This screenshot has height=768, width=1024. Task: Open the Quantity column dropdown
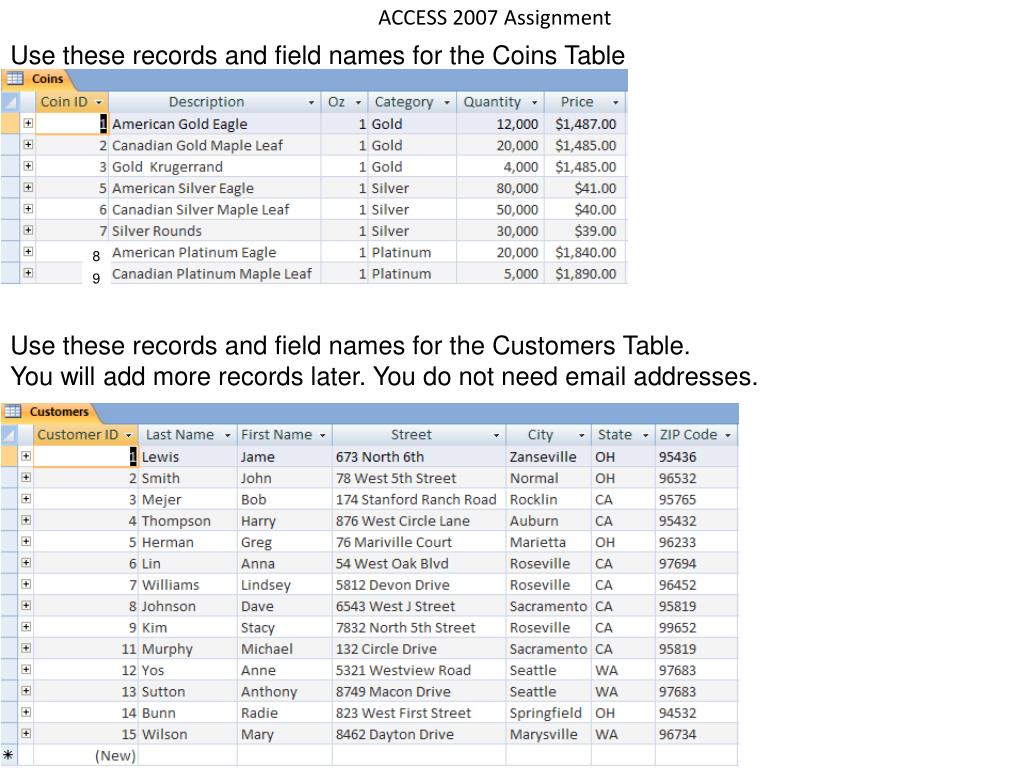[x=534, y=103]
